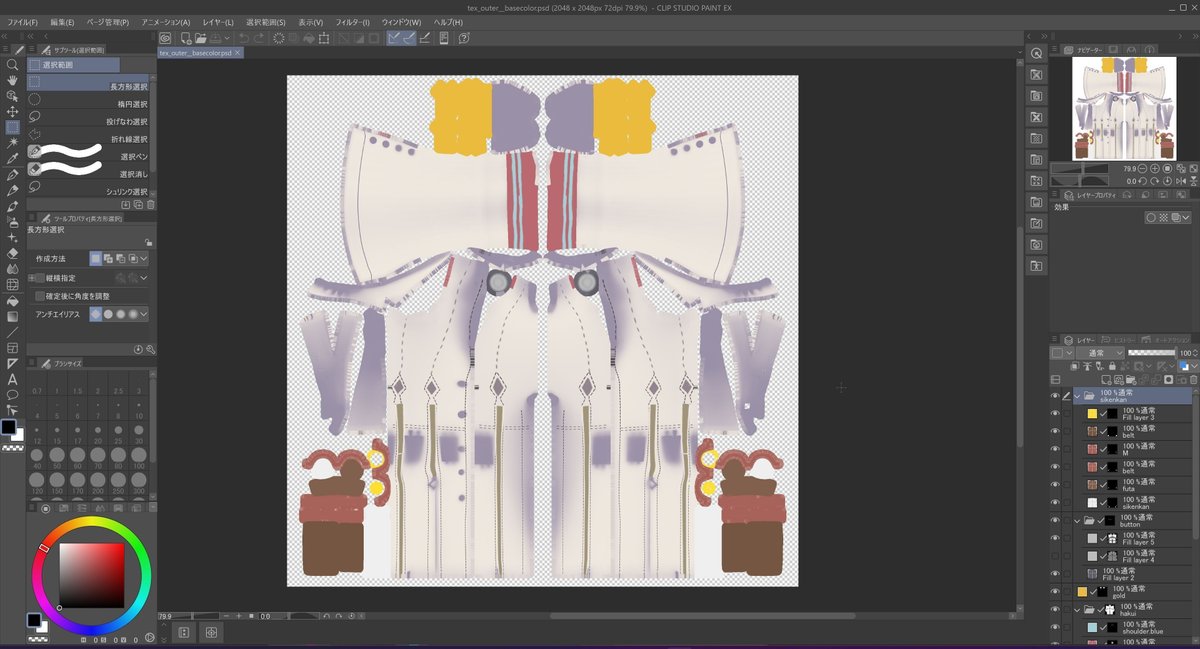Viewport: 1200px width, 649px height.
Task: Select the Hand move tool
Action: pos(12,80)
